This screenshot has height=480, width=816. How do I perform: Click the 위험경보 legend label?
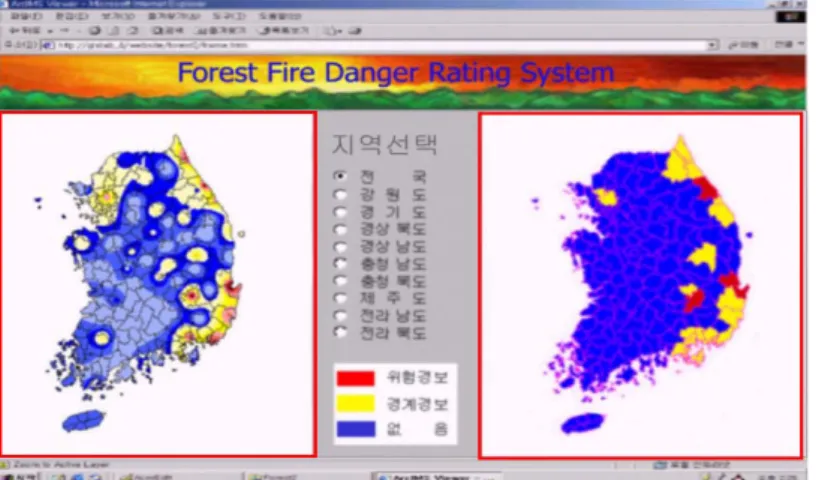417,377
